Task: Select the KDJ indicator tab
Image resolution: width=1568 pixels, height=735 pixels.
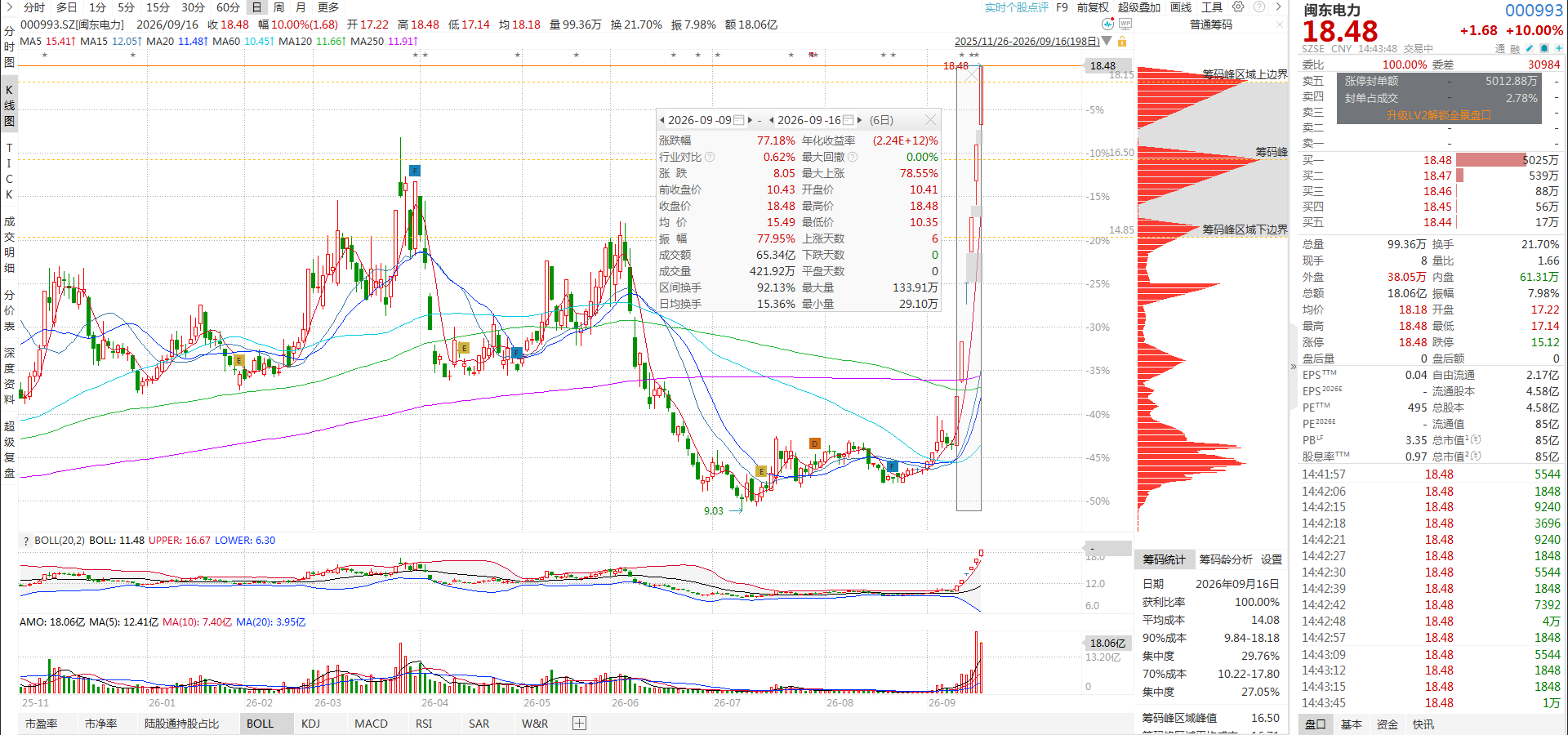Action: (x=310, y=724)
